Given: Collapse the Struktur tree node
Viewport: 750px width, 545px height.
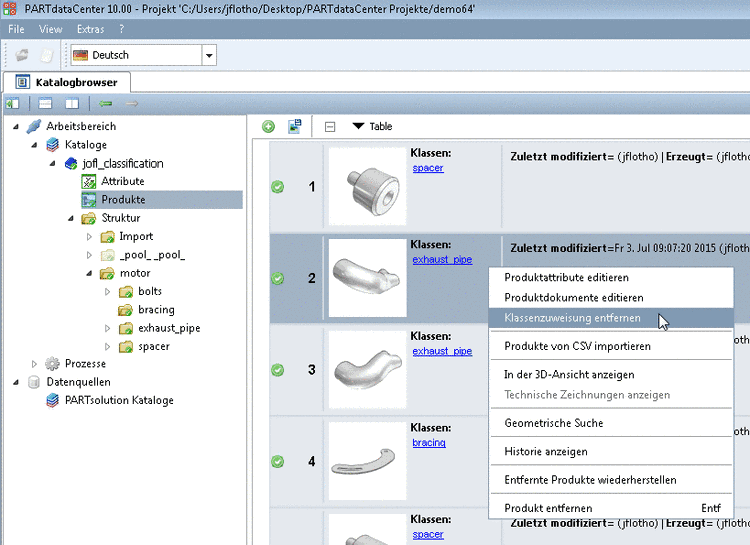Looking at the screenshot, I should click(x=71, y=218).
